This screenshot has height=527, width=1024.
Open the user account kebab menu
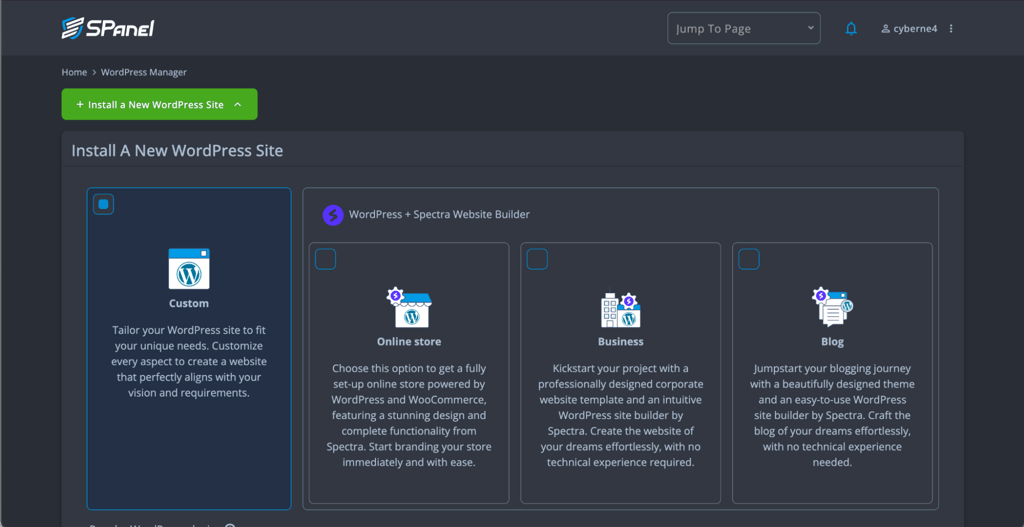click(x=951, y=29)
